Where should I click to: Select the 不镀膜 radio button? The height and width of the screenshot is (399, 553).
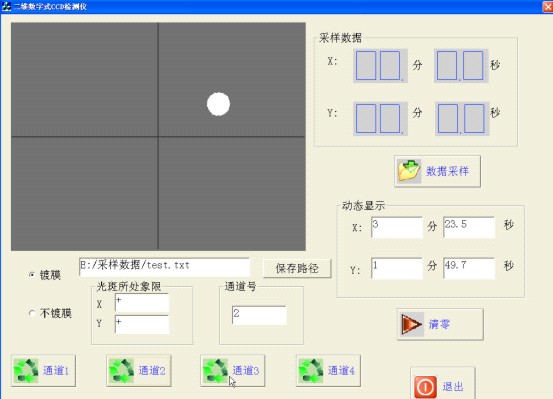(32, 313)
